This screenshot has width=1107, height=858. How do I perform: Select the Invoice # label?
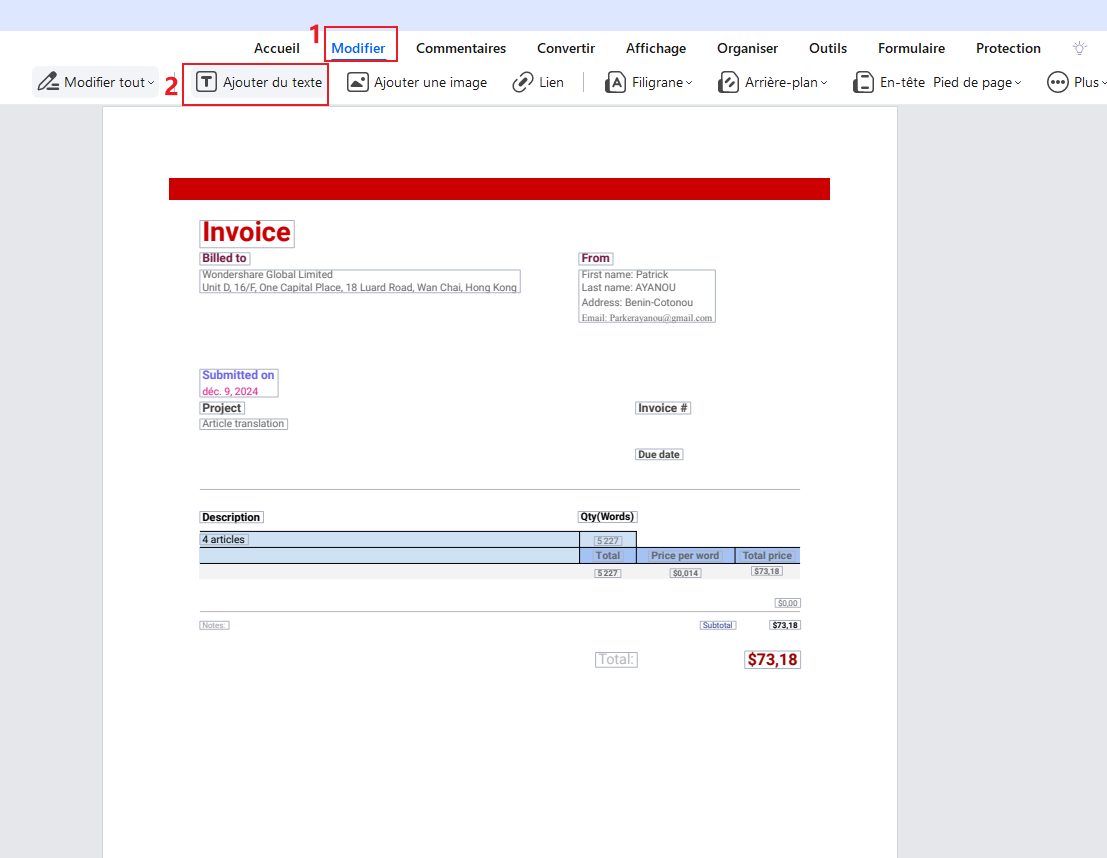click(x=662, y=408)
